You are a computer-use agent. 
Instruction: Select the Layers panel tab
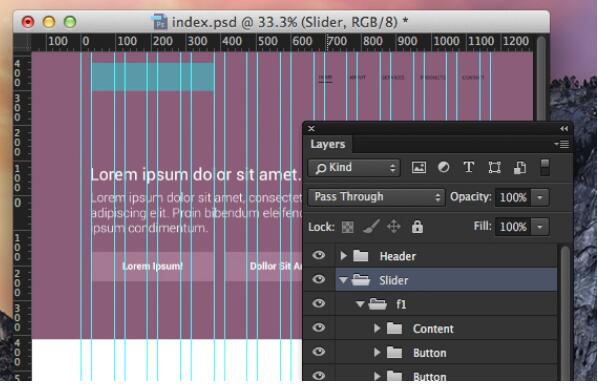(328, 144)
